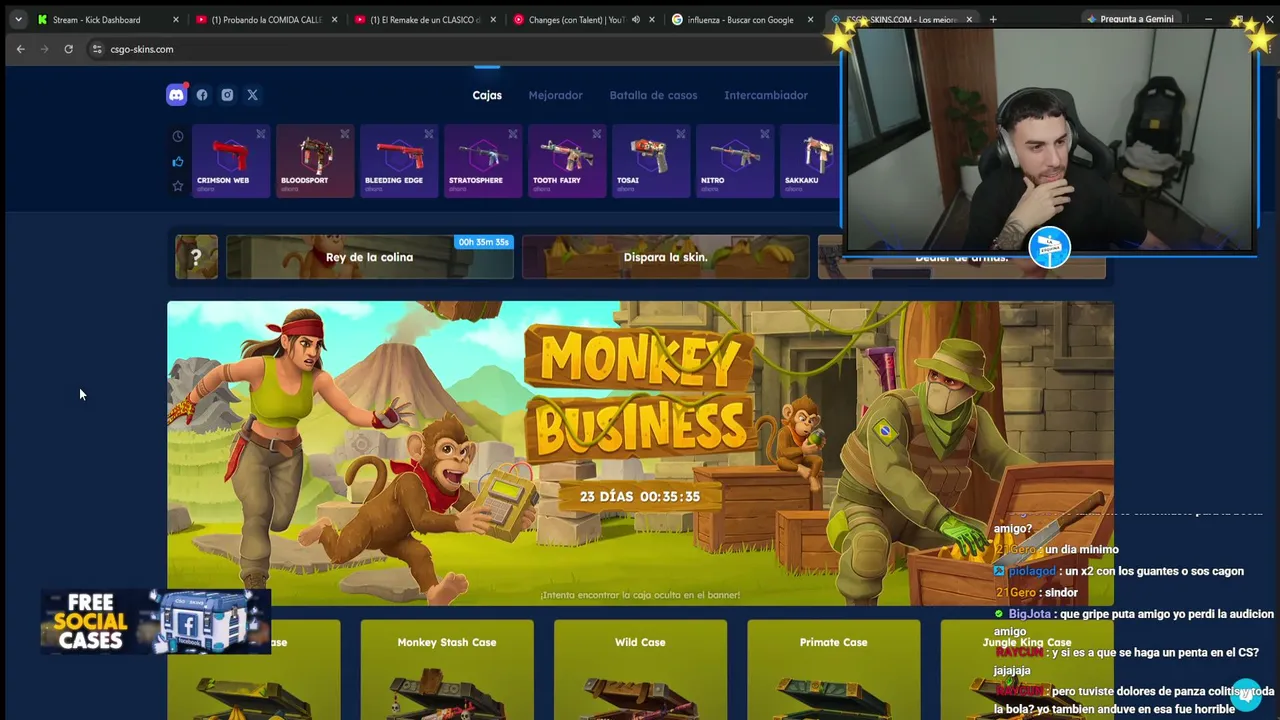Click Pregunta a Gemini button

[x=1130, y=19]
